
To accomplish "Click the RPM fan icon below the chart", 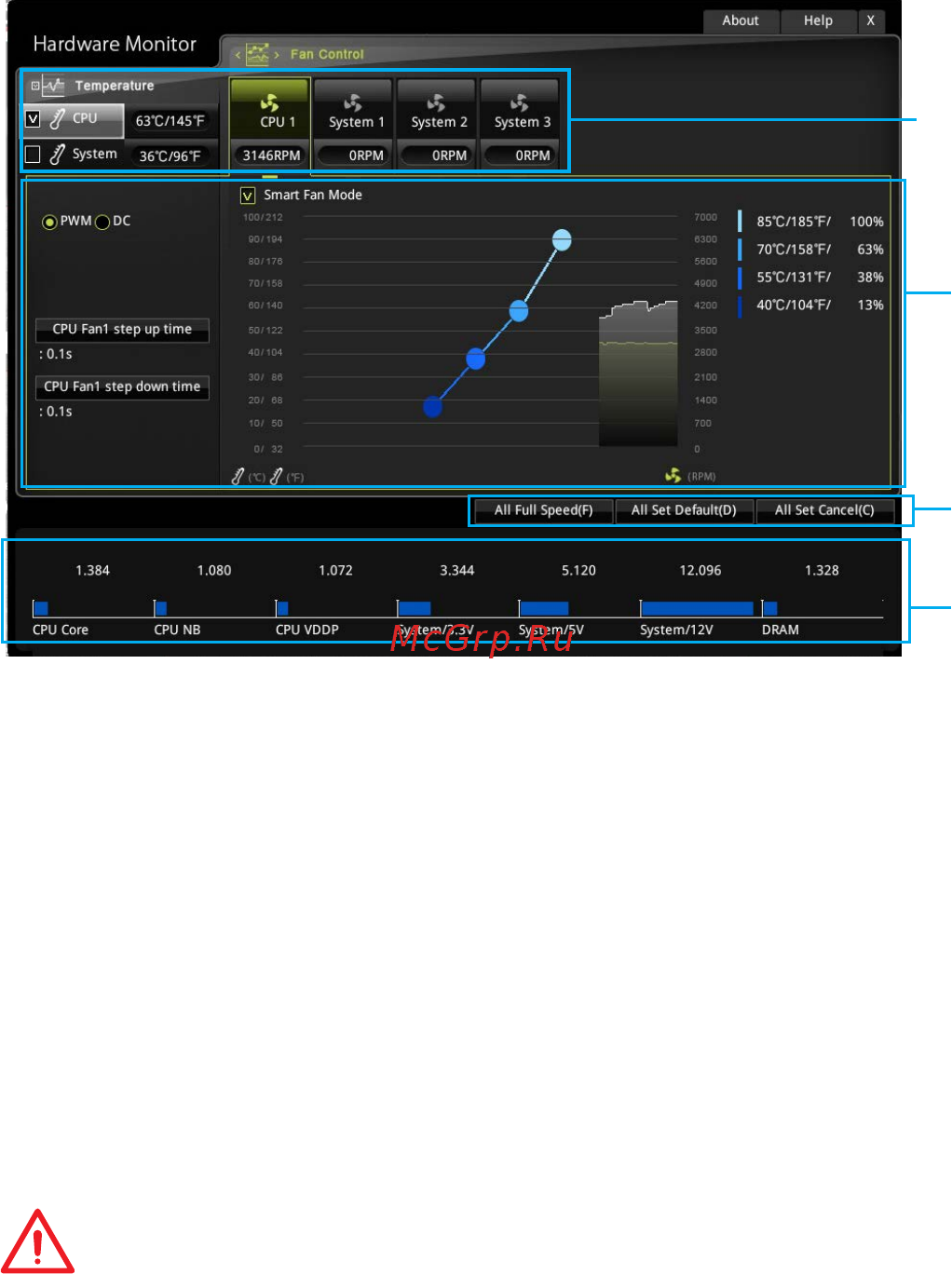I will click(673, 476).
